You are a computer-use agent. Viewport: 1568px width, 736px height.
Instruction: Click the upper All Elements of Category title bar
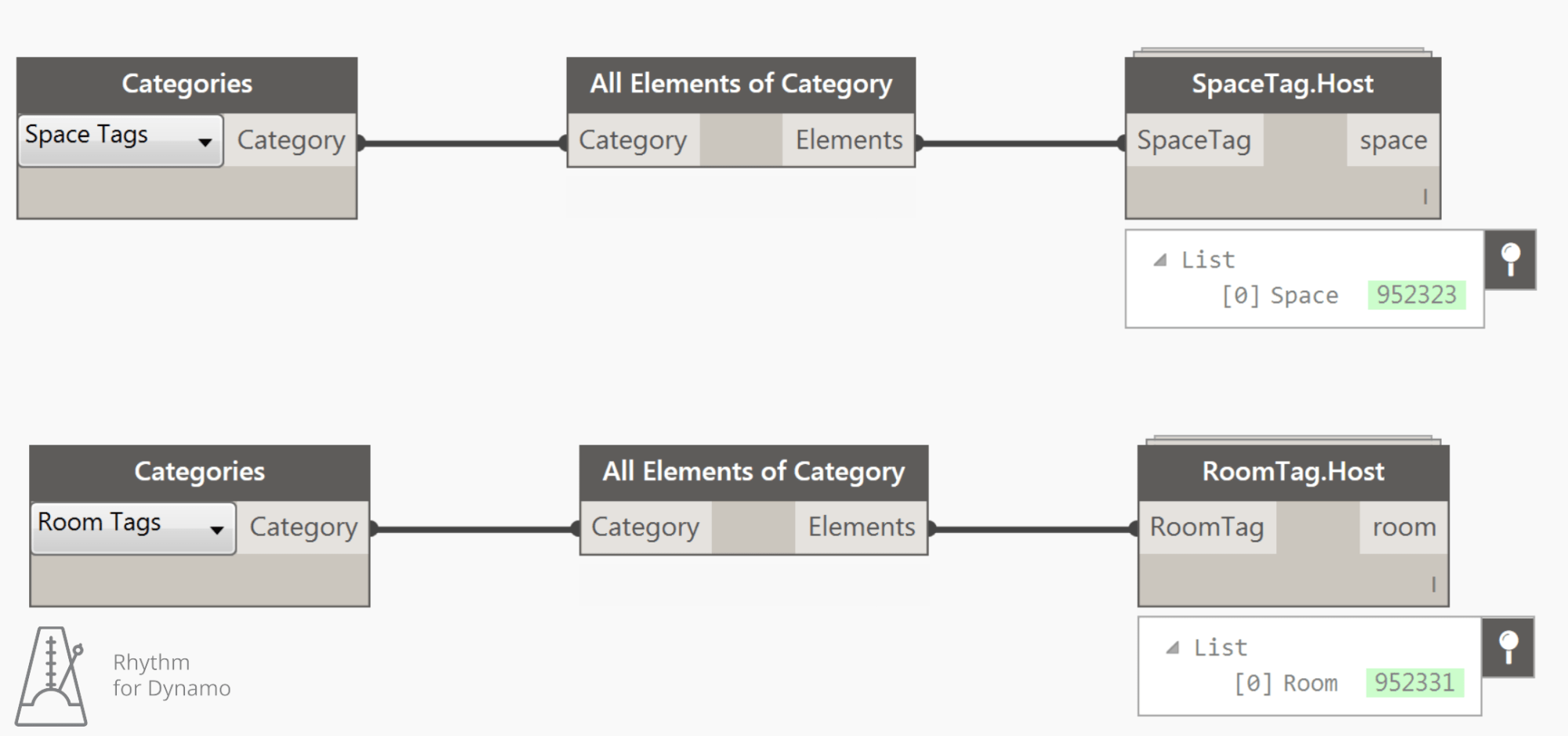click(740, 83)
